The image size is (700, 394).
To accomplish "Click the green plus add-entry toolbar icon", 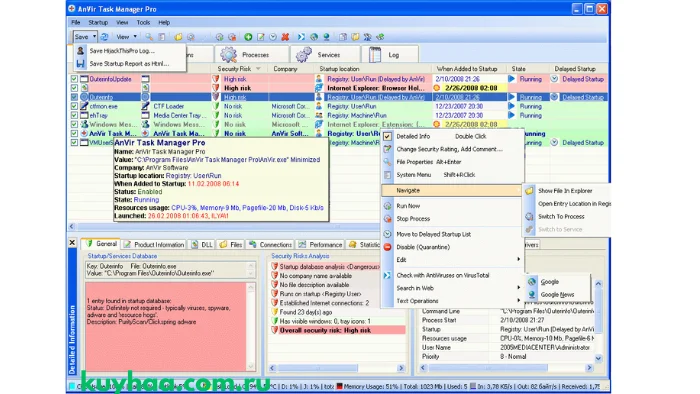I will click(x=248, y=37).
